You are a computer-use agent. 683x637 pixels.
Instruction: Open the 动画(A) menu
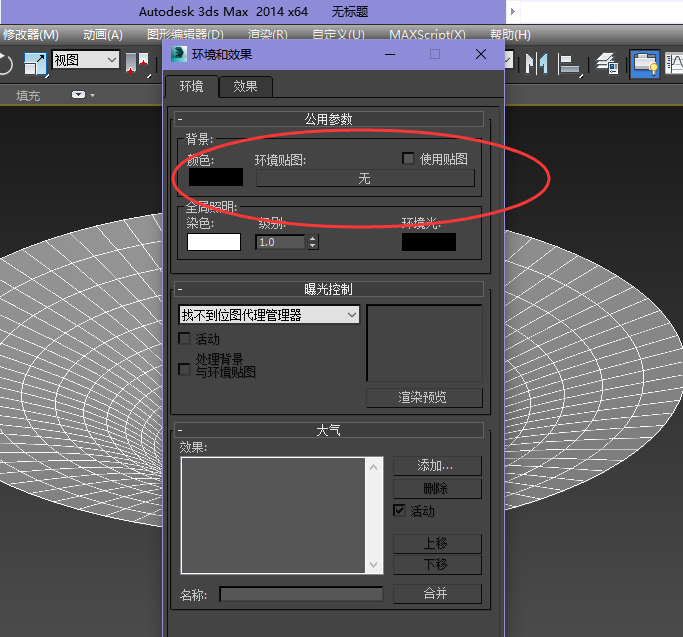(x=103, y=34)
